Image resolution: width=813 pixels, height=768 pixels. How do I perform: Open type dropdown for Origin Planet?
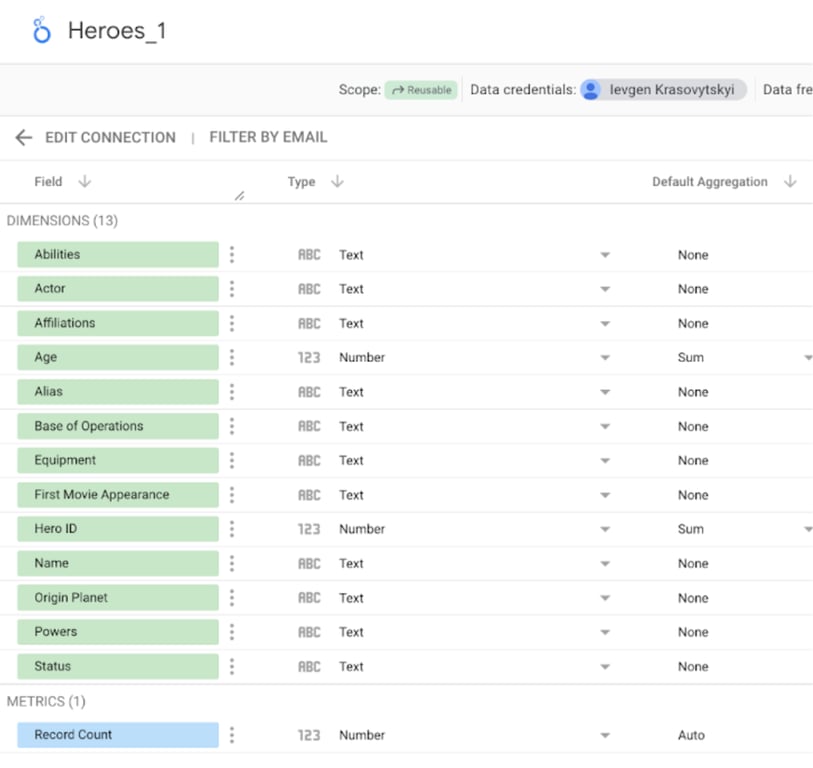605,598
